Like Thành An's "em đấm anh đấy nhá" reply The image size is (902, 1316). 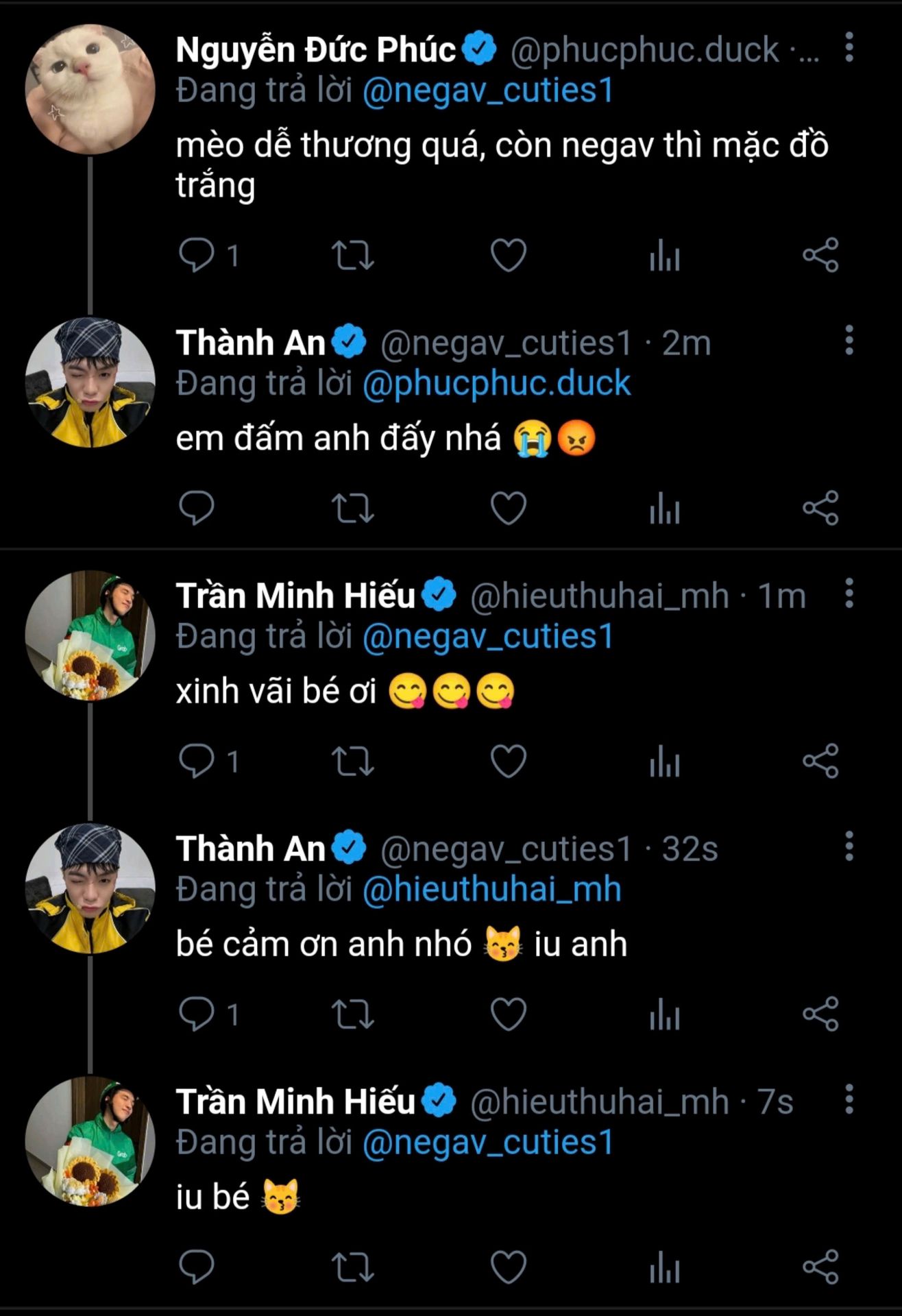(509, 509)
